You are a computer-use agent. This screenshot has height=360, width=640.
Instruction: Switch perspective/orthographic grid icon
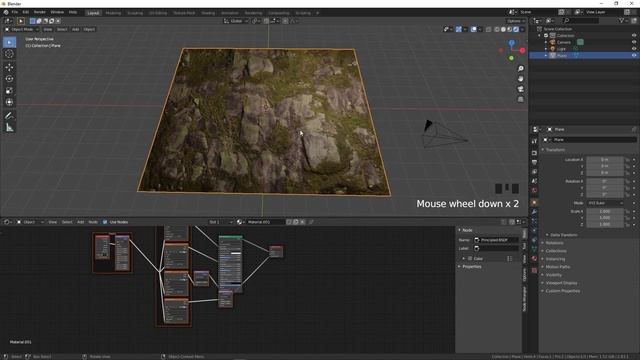(x=520, y=99)
